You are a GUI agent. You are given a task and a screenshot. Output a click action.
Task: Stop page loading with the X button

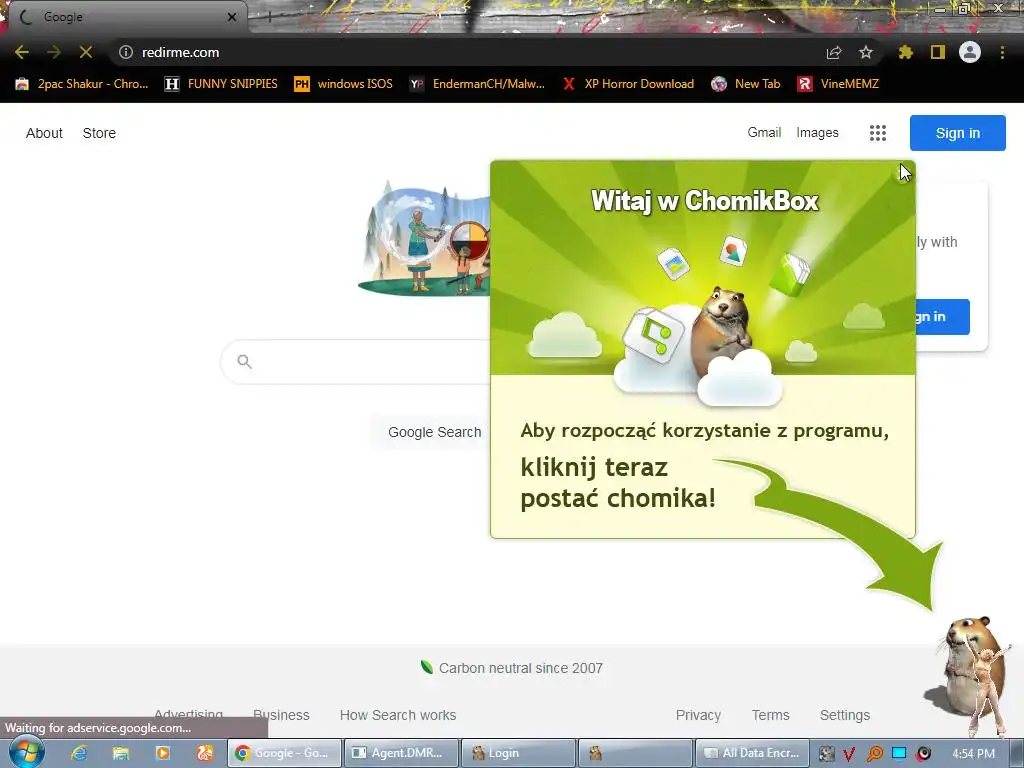click(86, 52)
